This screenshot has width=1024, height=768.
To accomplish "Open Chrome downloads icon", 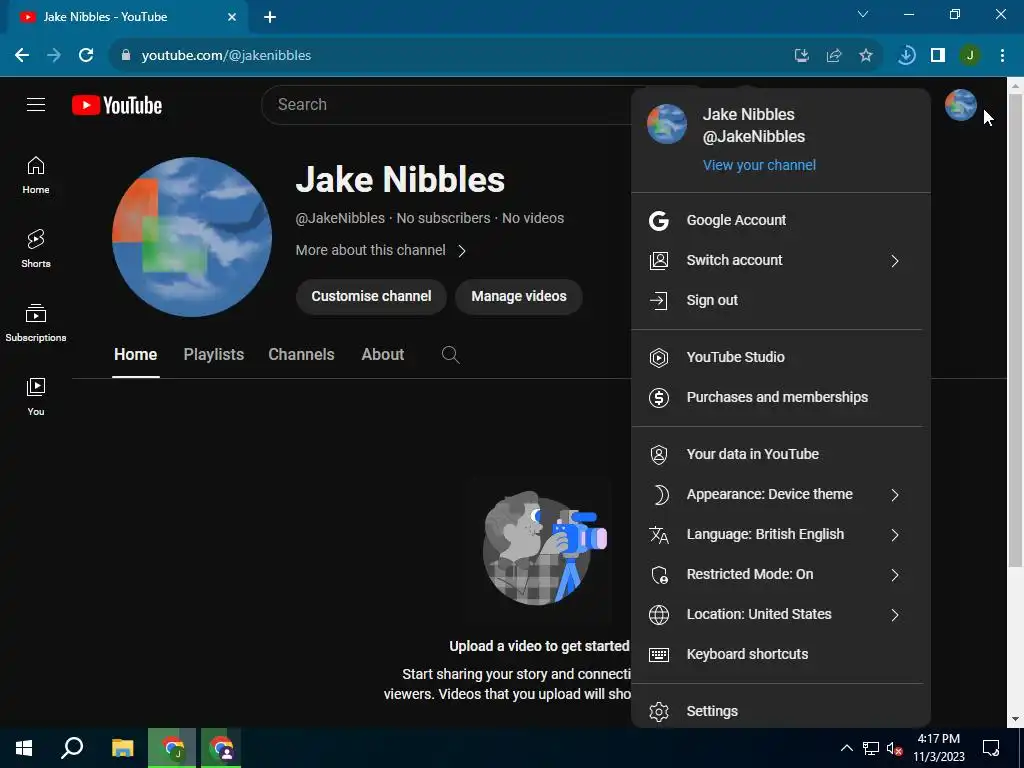I will [x=906, y=56].
